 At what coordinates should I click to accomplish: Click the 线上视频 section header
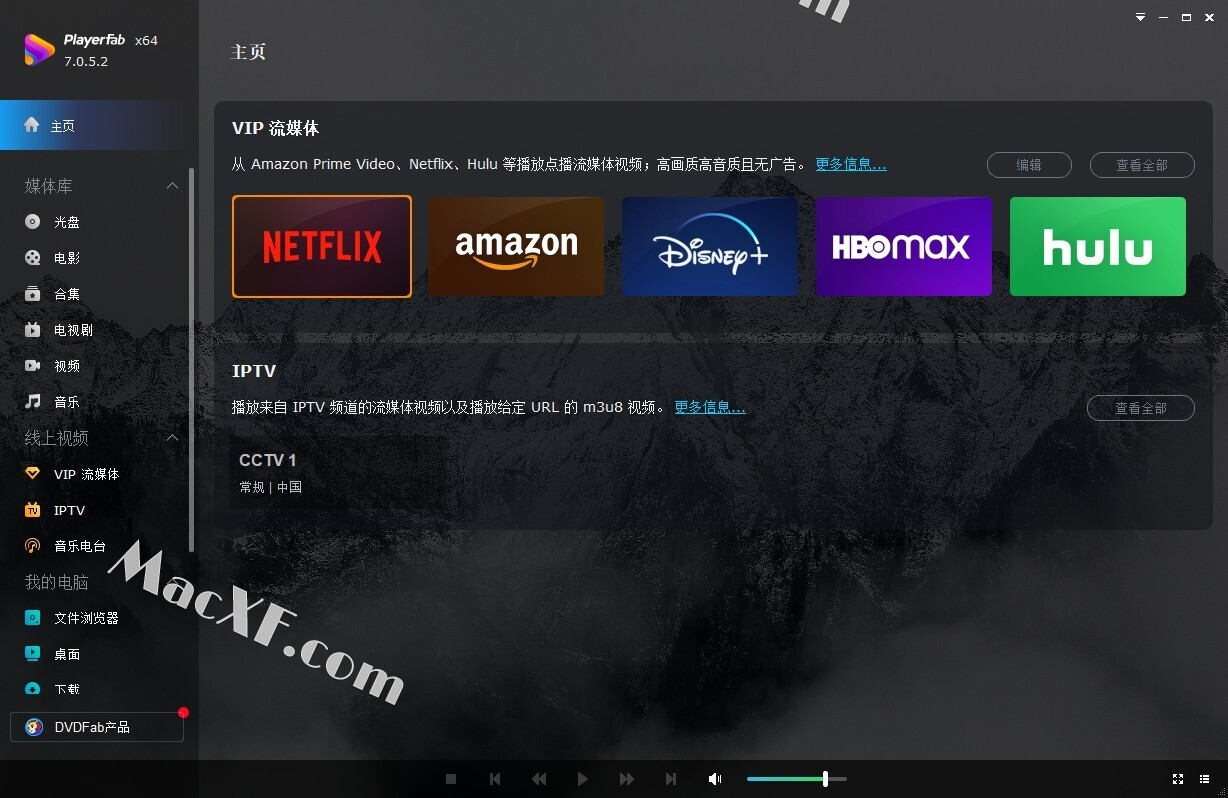[57, 438]
